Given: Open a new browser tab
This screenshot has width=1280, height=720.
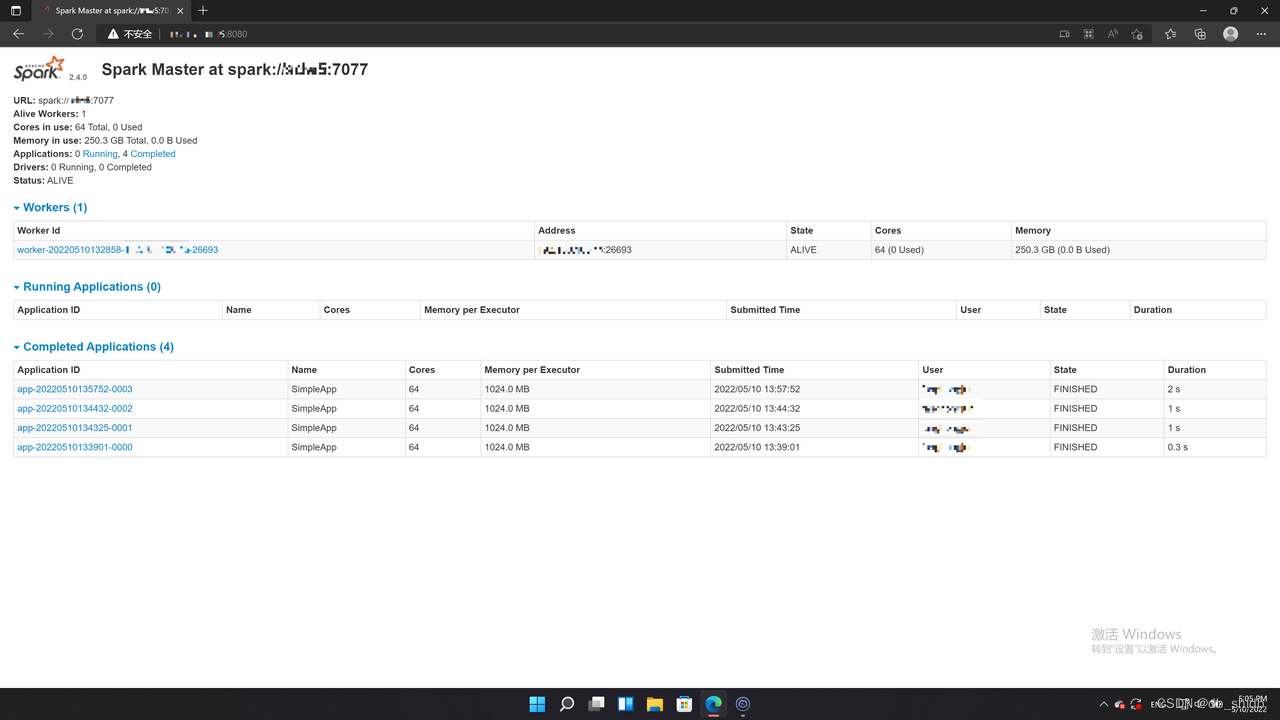Looking at the screenshot, I should point(203,11).
